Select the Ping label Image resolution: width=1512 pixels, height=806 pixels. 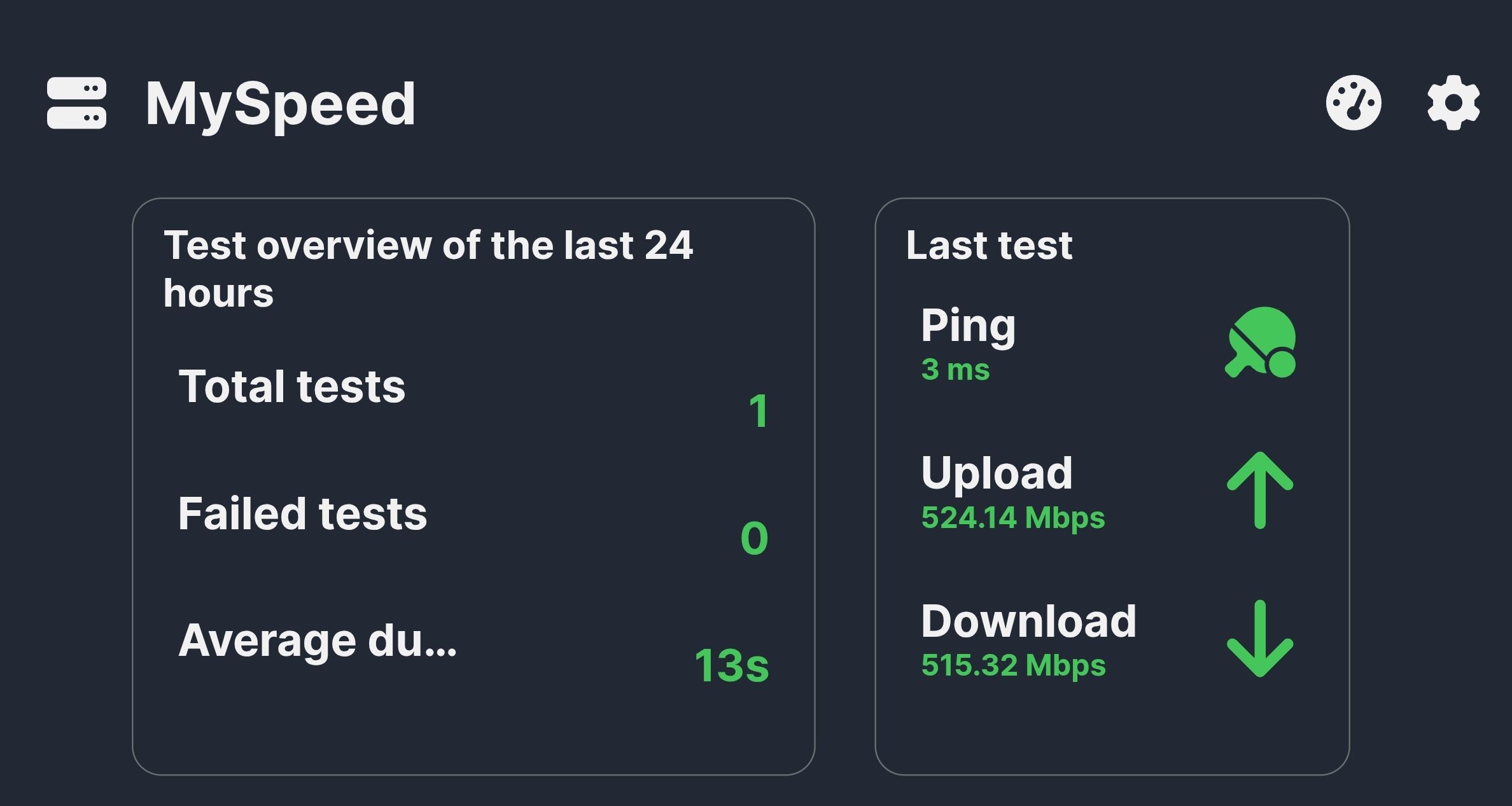[x=968, y=325]
